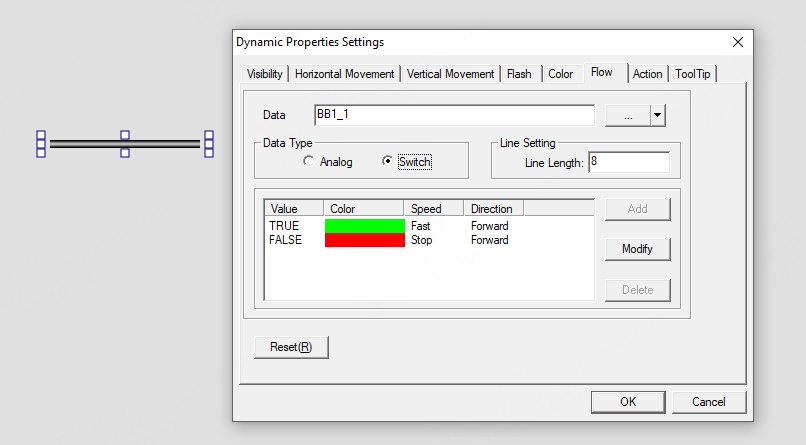This screenshot has height=445, width=806.
Task: Switch to the Visibility tab
Action: (265, 74)
